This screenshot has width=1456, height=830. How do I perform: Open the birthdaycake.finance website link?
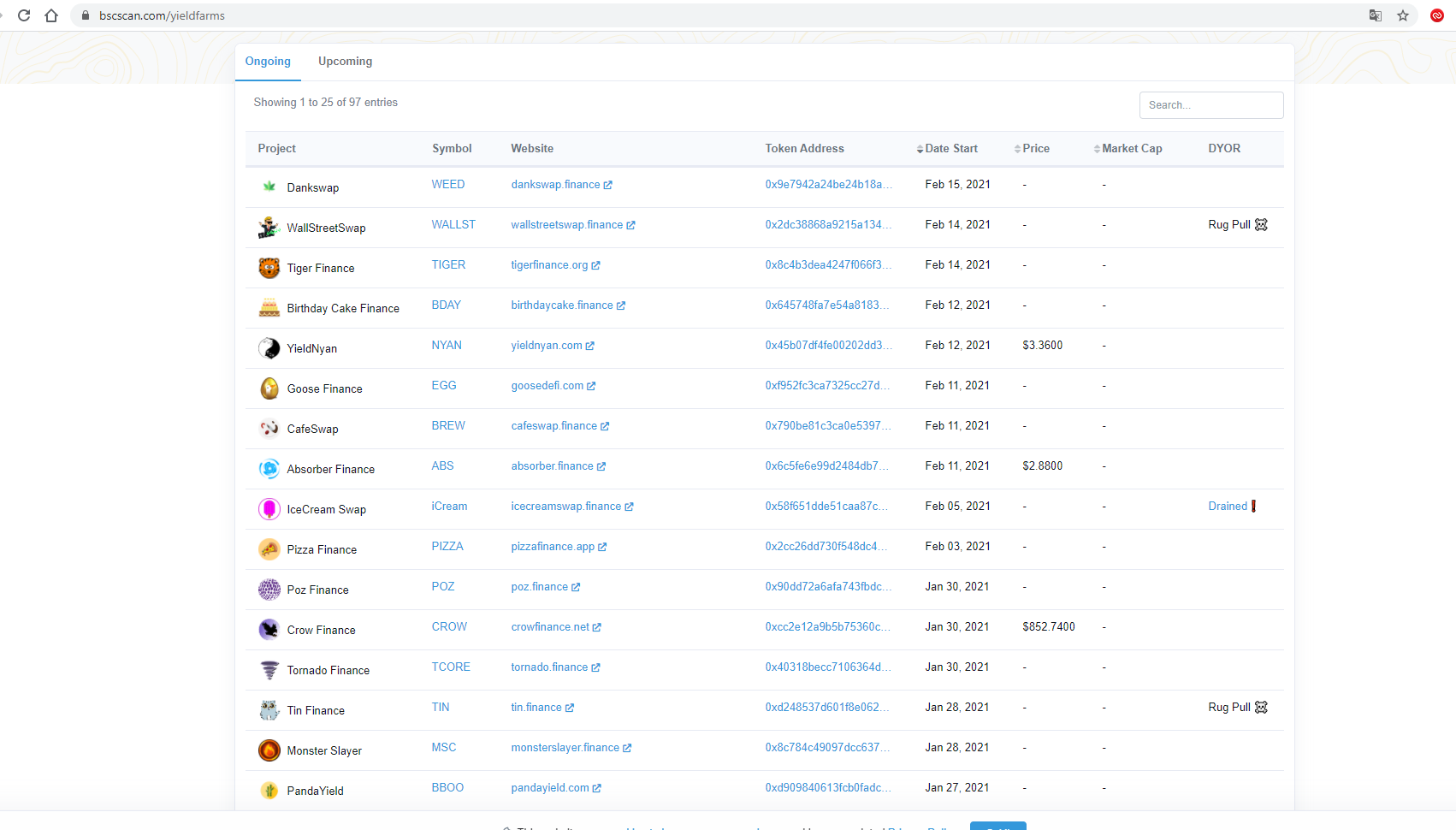coord(568,305)
